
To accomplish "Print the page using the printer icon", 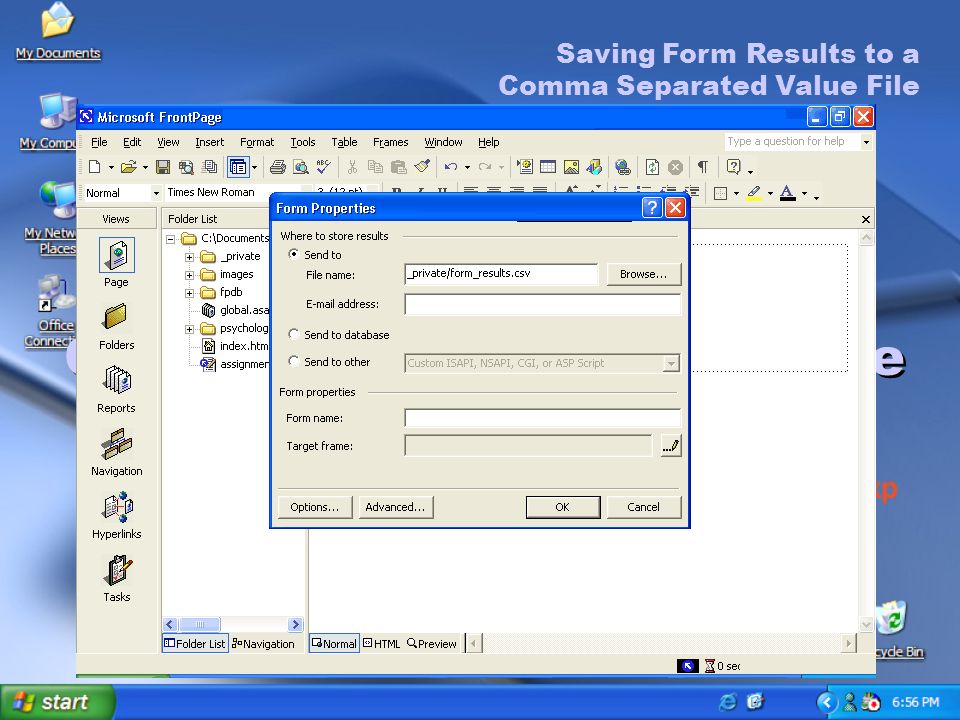I will pos(277,167).
